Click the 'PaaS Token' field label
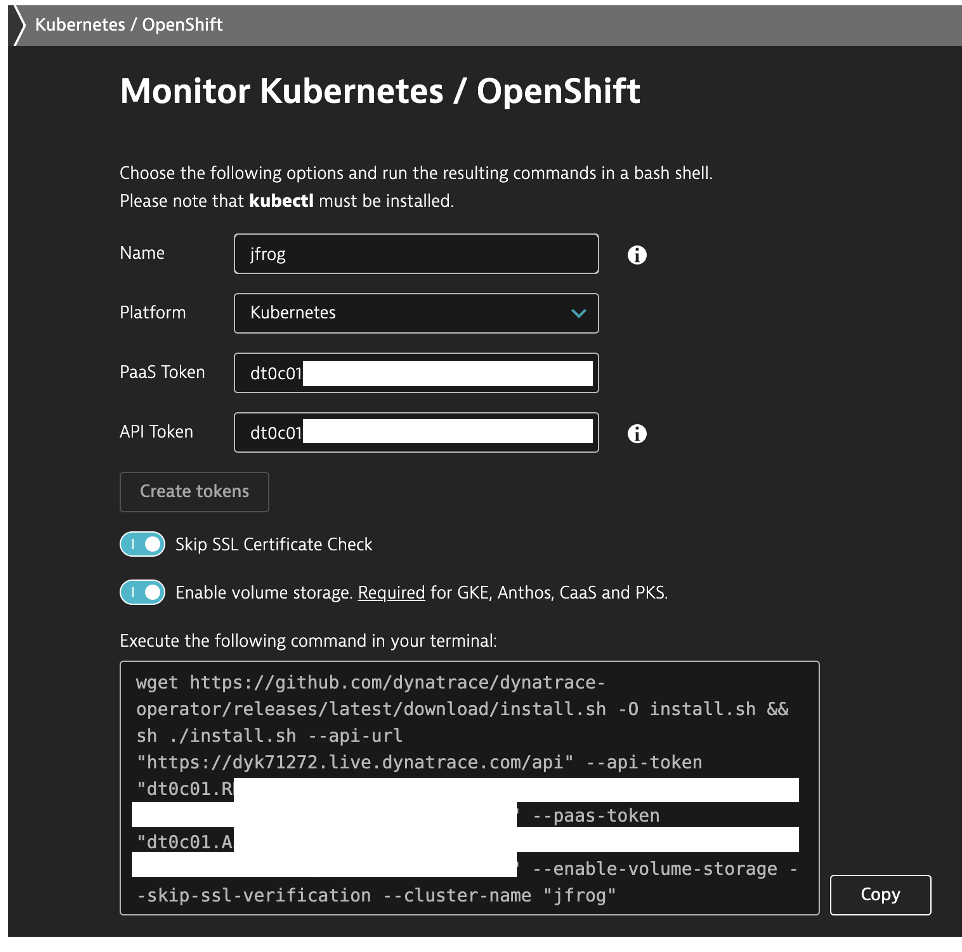Image resolution: width=962 pixels, height=952 pixels. click(x=162, y=372)
